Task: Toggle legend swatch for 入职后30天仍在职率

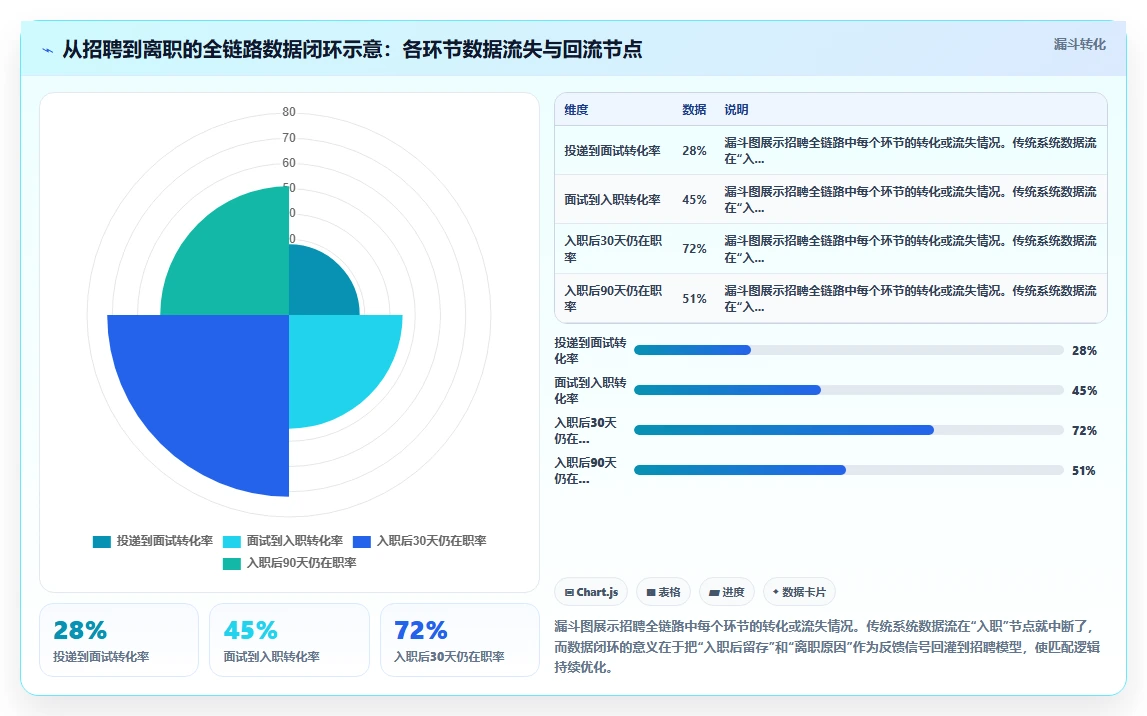Action: click(362, 541)
